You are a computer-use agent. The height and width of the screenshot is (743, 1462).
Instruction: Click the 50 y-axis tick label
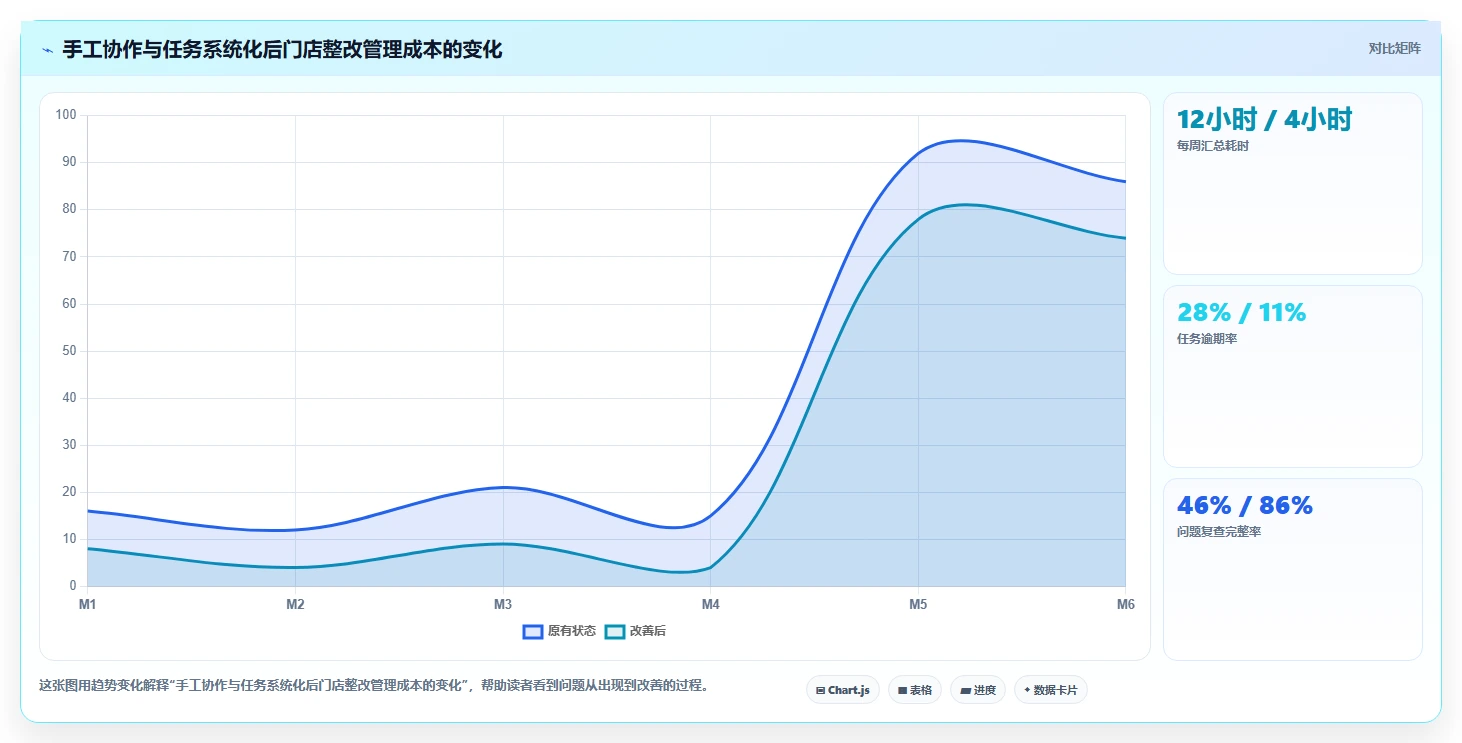(69, 351)
